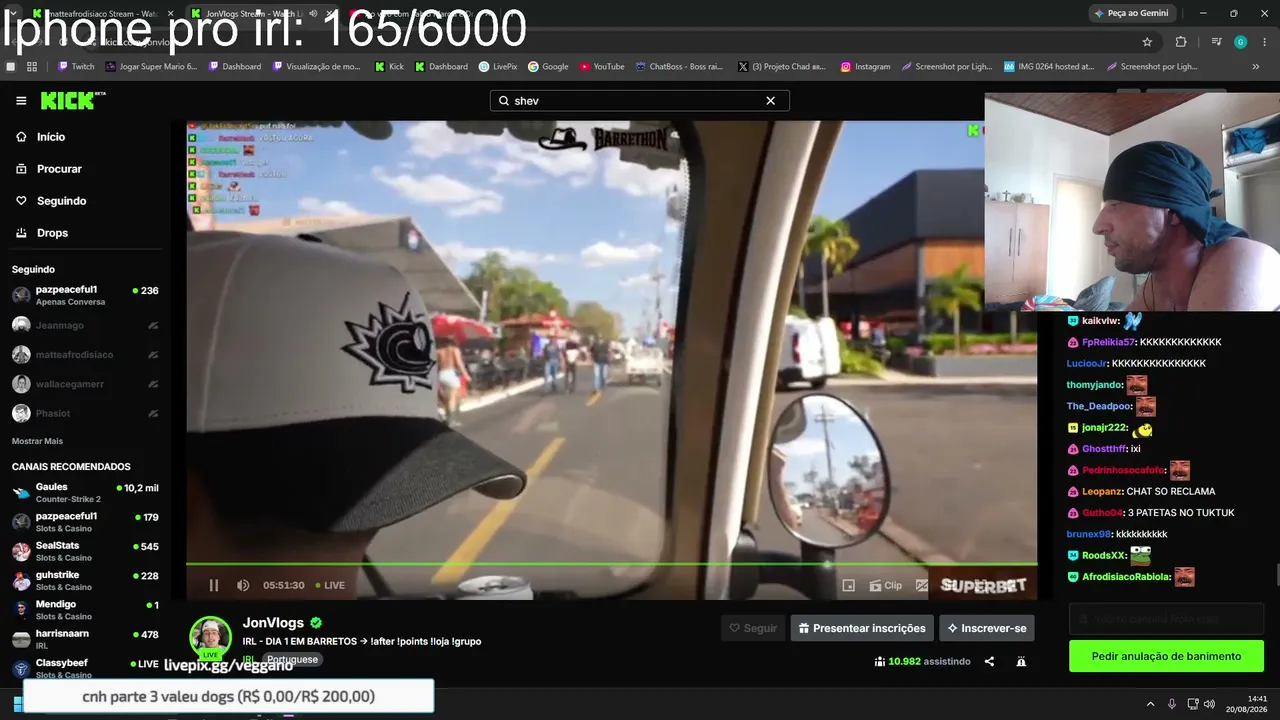
Task: Click Leopanz username in chat
Action: 1101,492
